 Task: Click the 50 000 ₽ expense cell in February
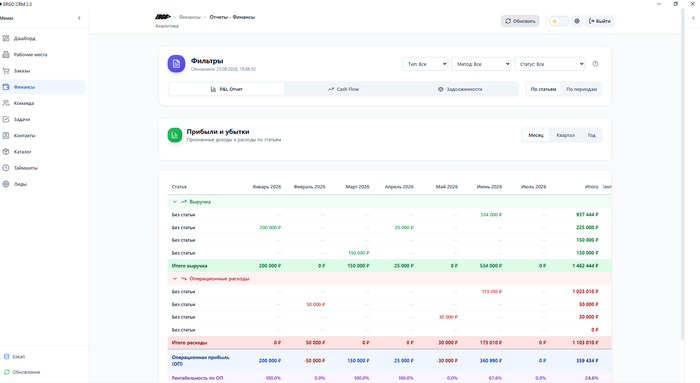316,304
